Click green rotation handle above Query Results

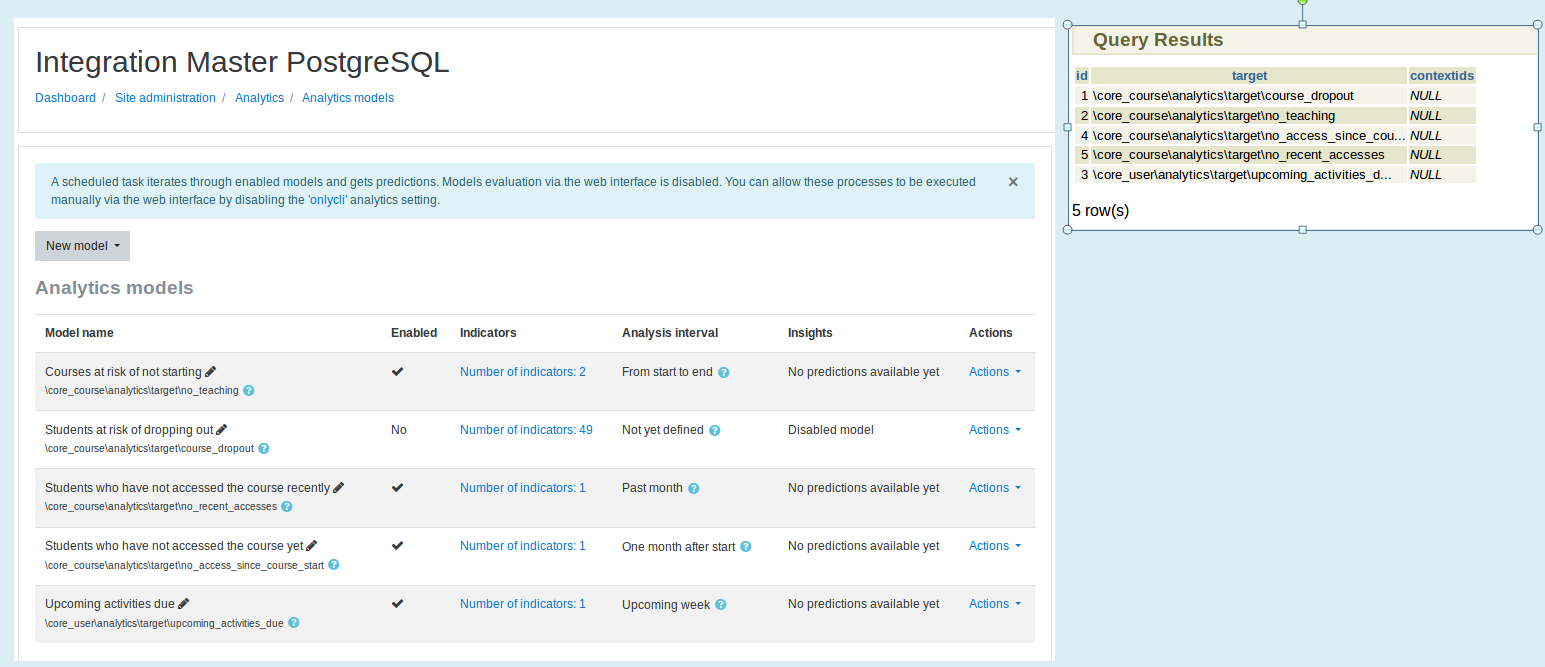point(1302,2)
